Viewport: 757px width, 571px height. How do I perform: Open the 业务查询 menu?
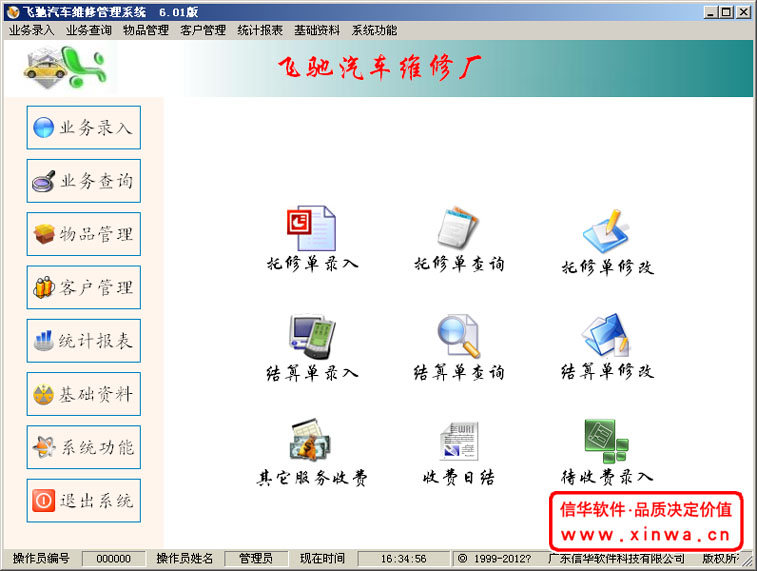coord(89,30)
